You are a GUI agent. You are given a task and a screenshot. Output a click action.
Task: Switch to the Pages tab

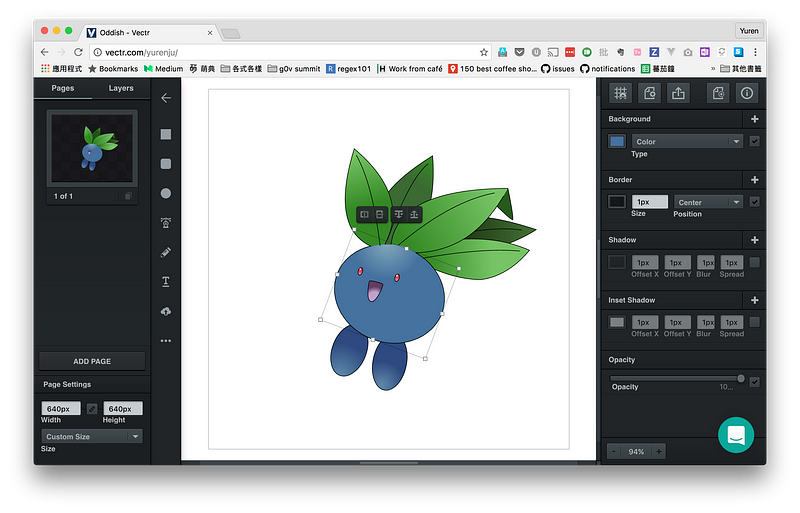click(x=63, y=88)
